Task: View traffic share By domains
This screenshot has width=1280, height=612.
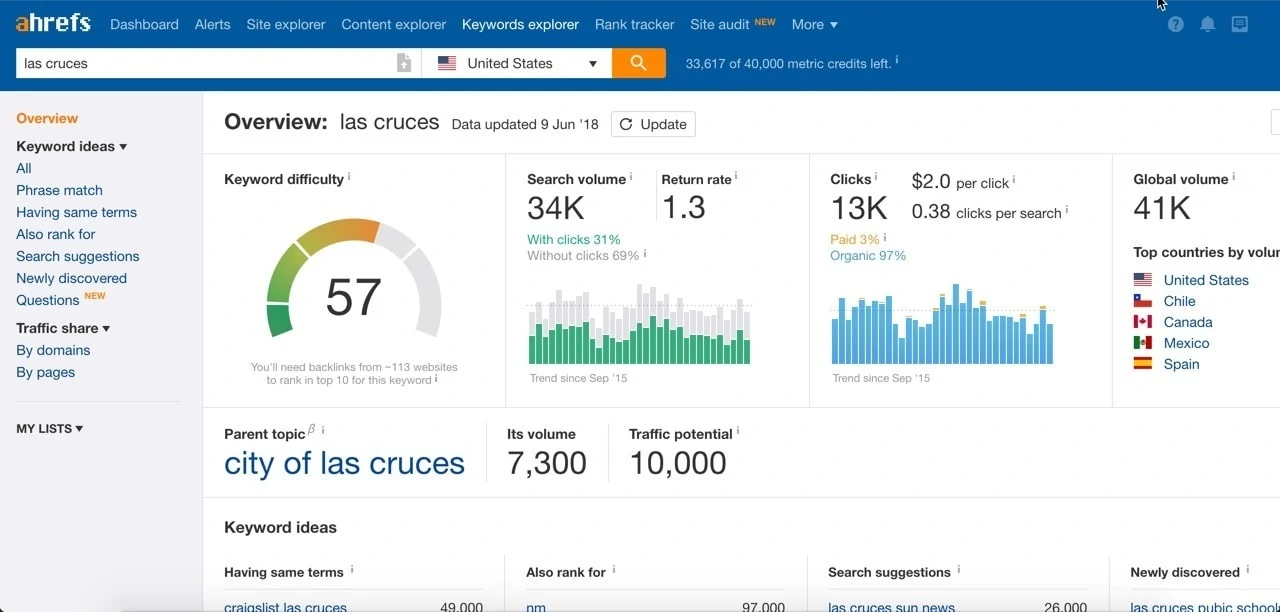Action: point(53,350)
